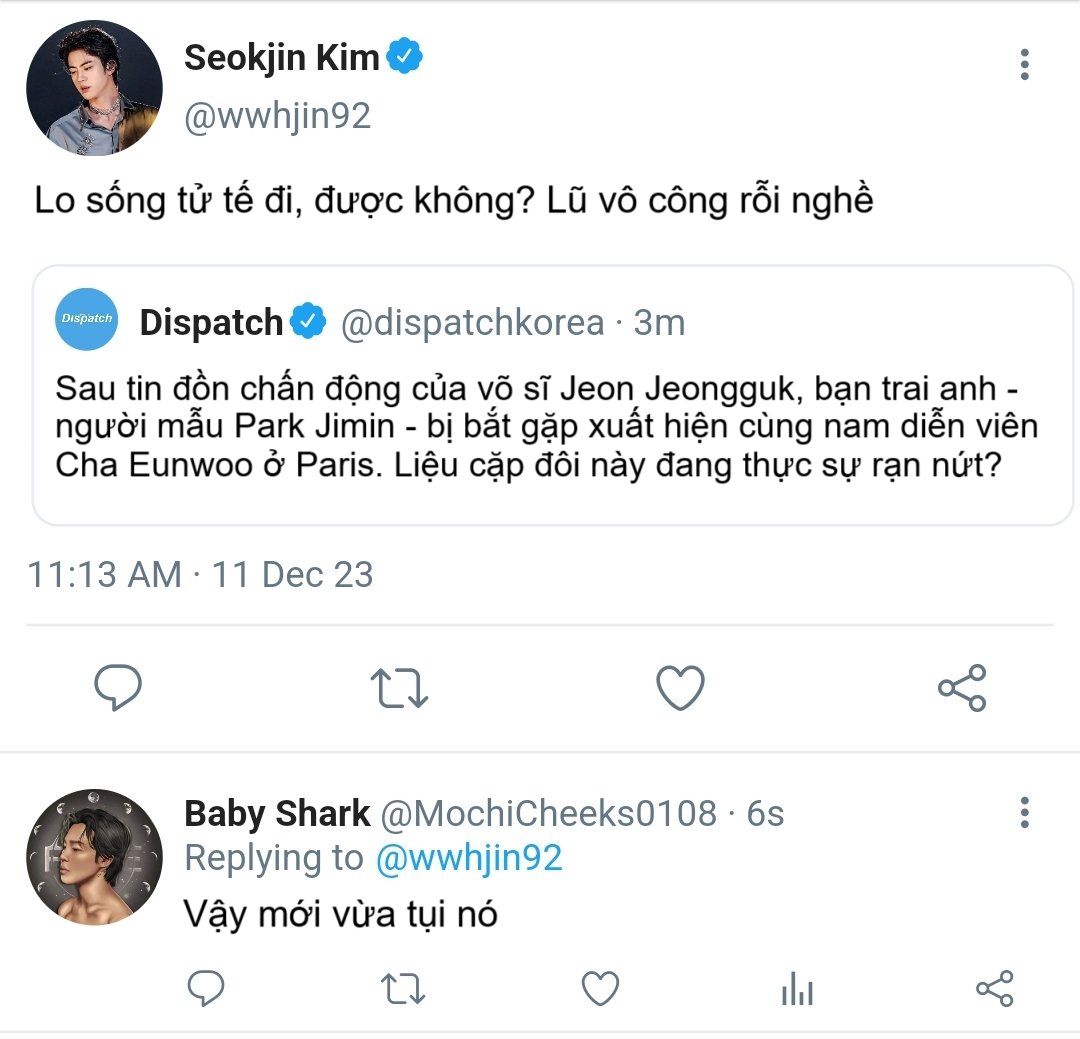The image size is (1080, 1039).
Task: Reply to Seokjin Kim's main tweet
Action: 118,688
